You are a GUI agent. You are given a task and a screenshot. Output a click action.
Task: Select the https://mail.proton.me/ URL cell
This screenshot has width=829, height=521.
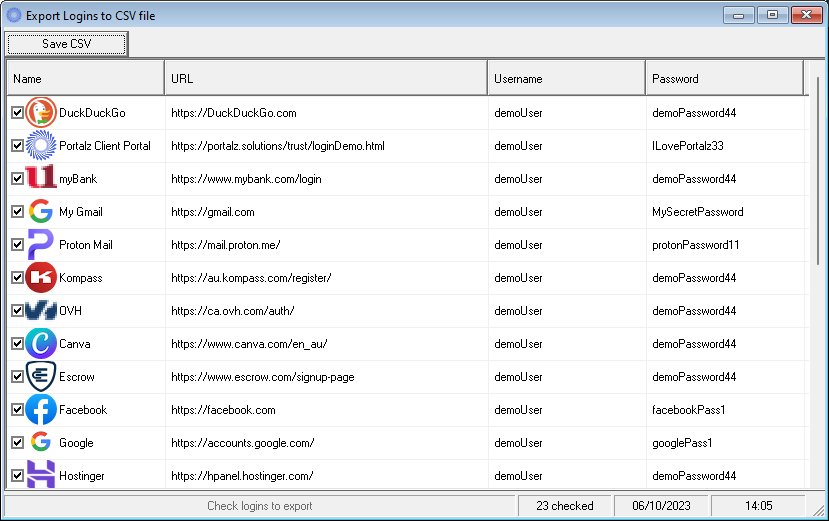tap(326, 244)
